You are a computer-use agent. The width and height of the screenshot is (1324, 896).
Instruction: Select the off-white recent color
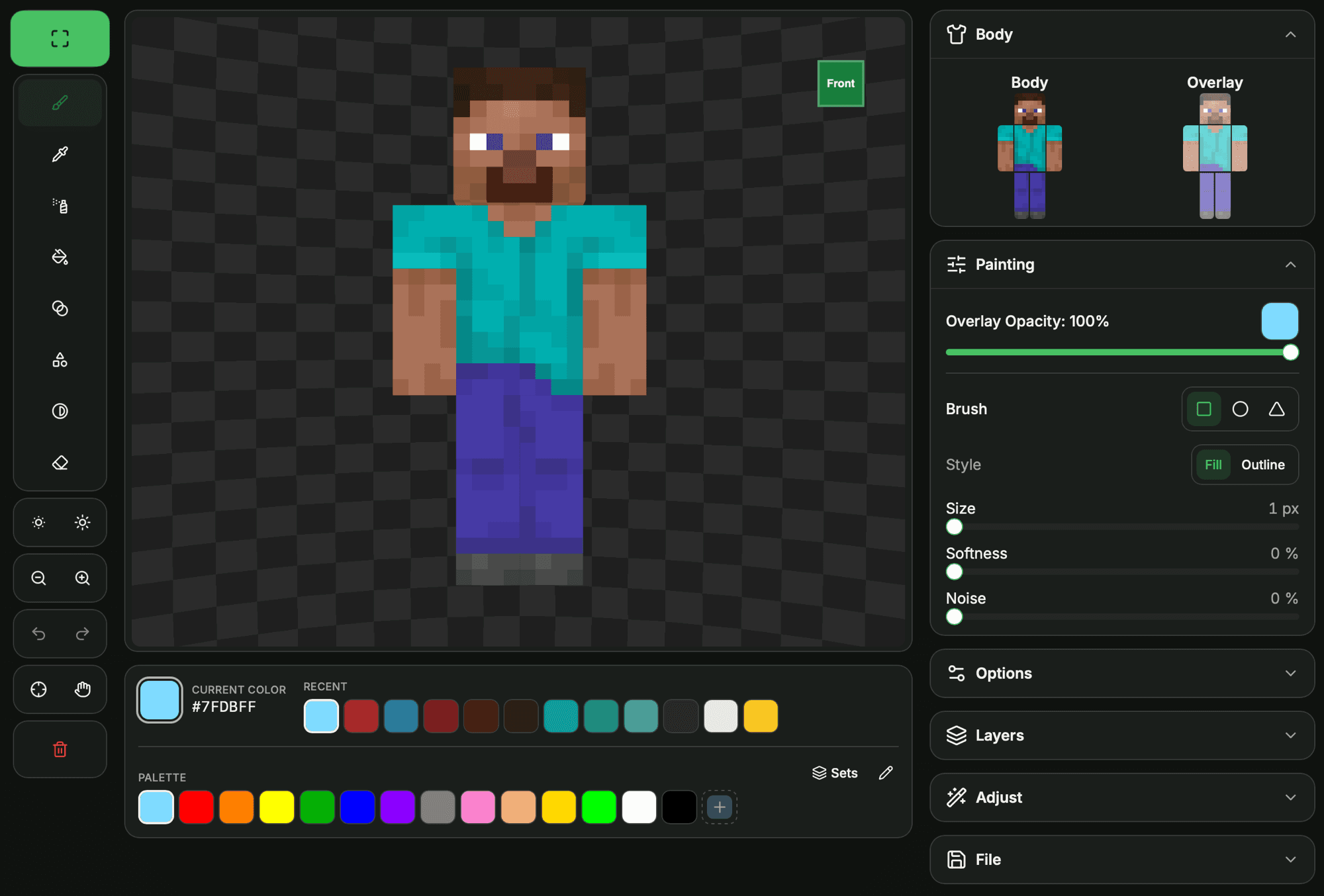click(721, 716)
